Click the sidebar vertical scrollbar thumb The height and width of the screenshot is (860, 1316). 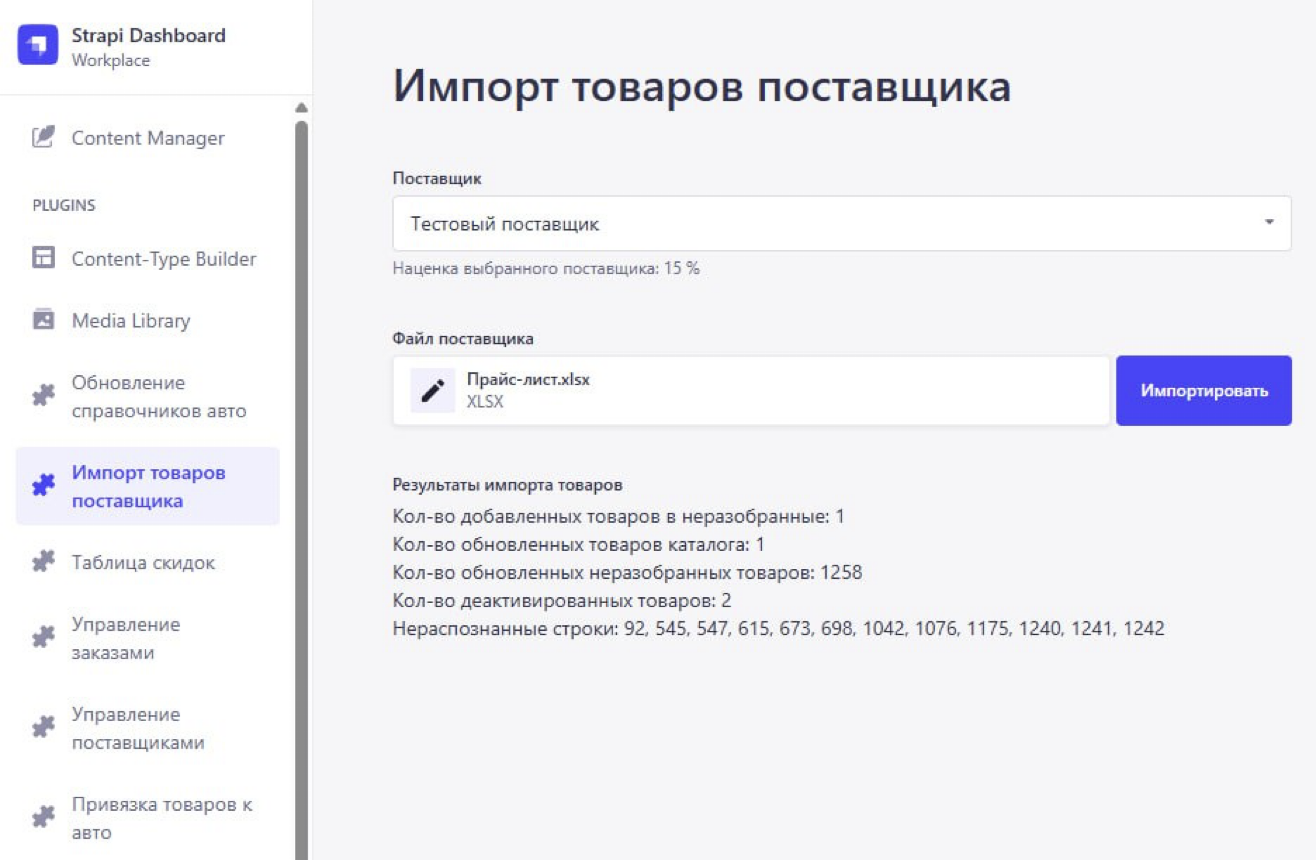pos(301,480)
